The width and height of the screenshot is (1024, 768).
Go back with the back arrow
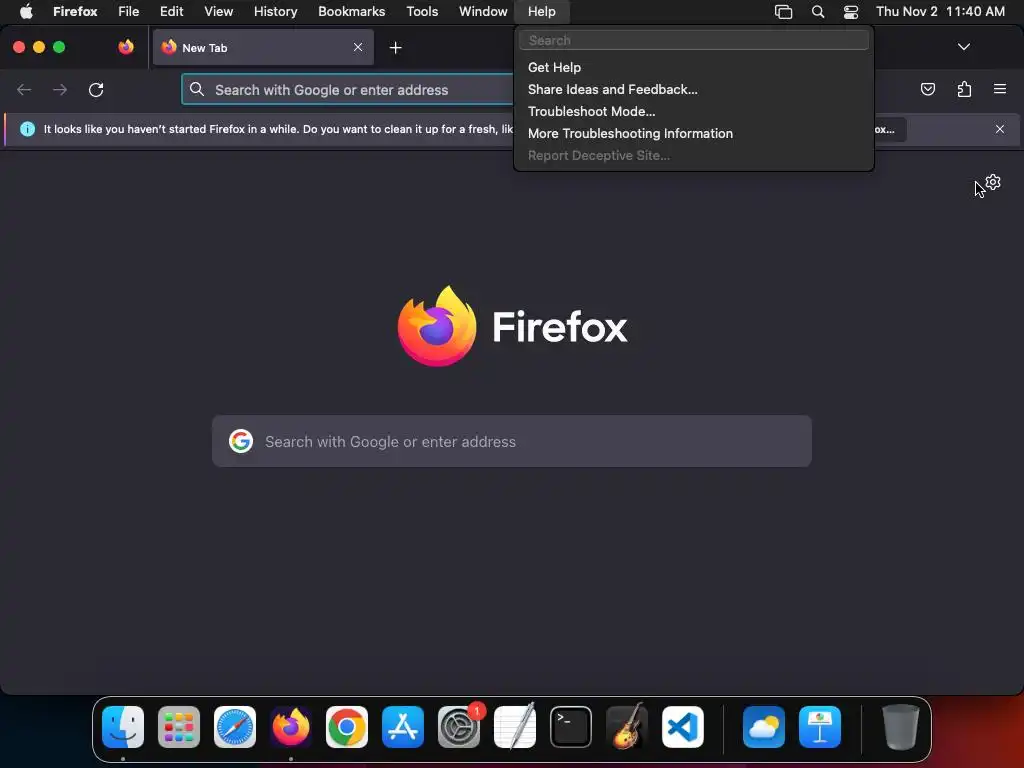24,89
